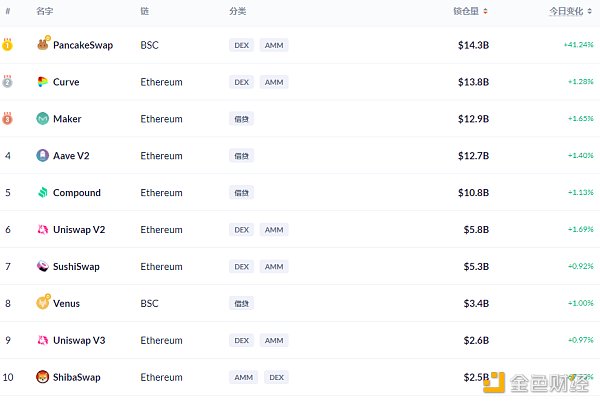Click the Maker logo icon

(42, 119)
